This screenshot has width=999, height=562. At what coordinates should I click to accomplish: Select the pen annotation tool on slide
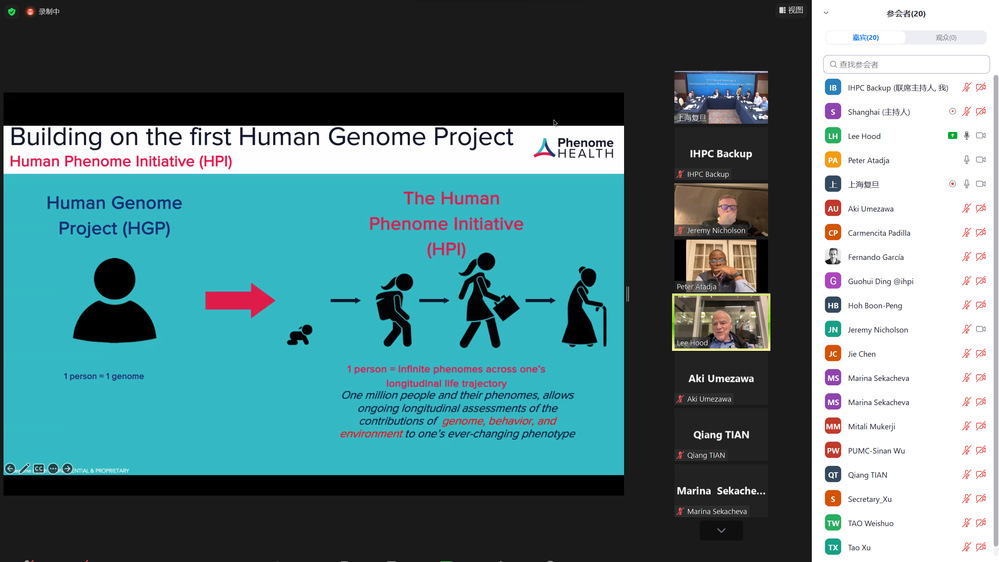point(25,468)
